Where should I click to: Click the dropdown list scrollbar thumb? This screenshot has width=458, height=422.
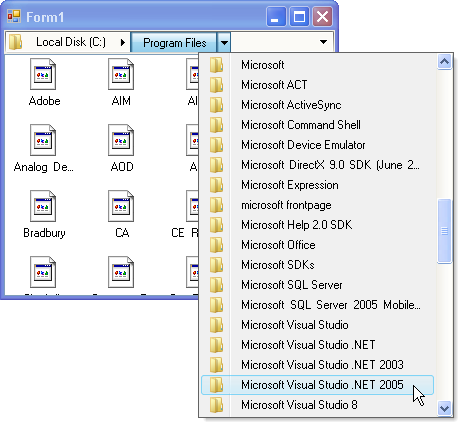[444, 231]
